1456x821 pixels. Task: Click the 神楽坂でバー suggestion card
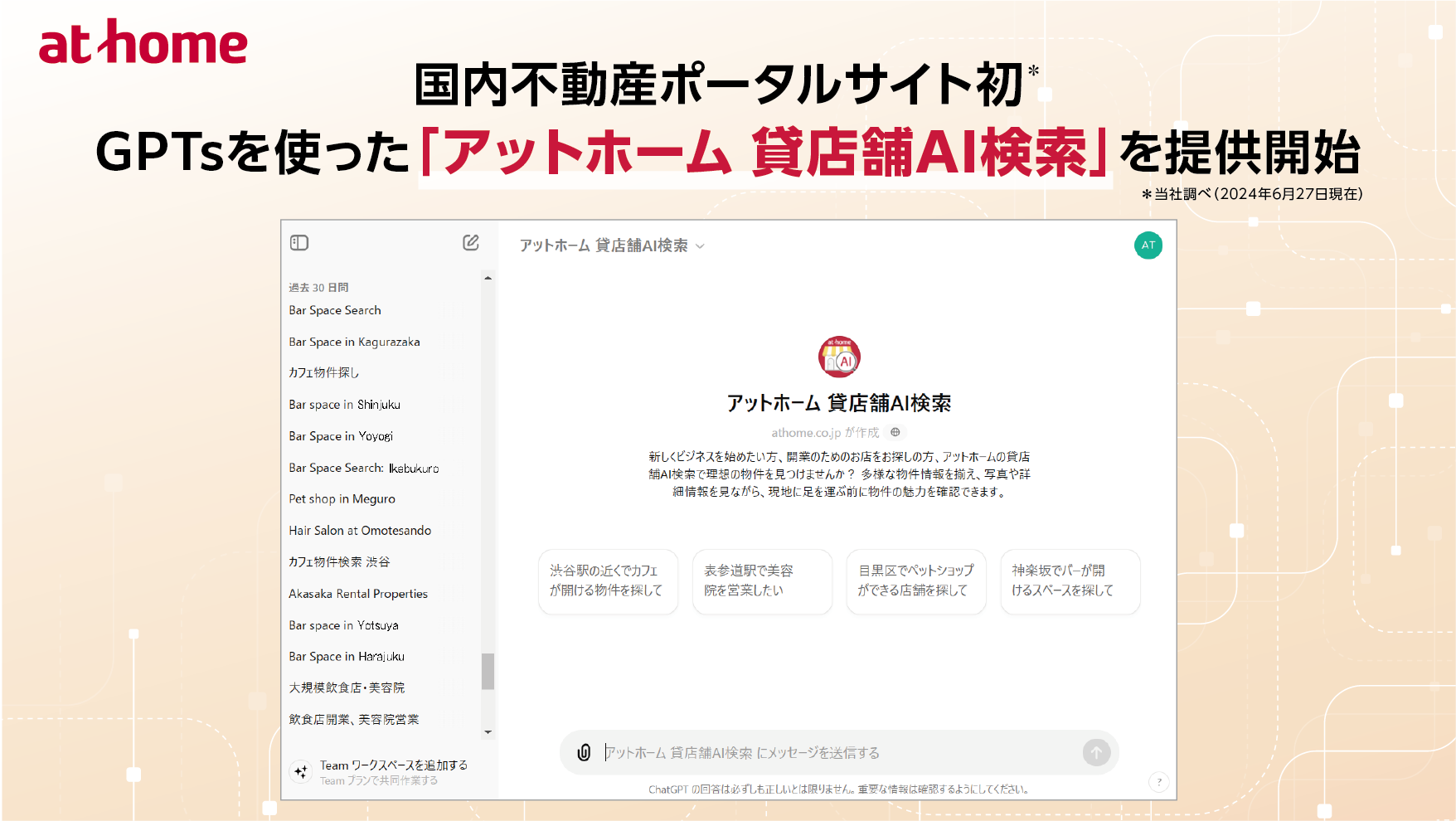tap(1070, 581)
